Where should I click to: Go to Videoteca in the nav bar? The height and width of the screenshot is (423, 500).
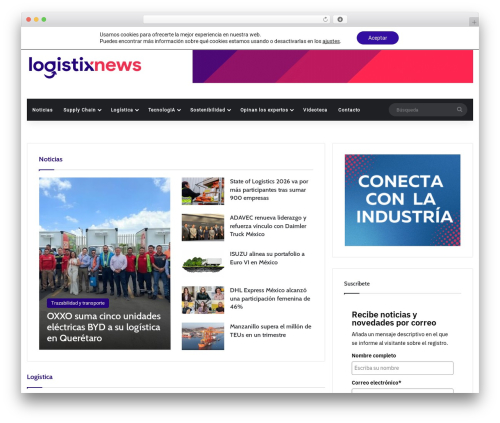pos(315,110)
